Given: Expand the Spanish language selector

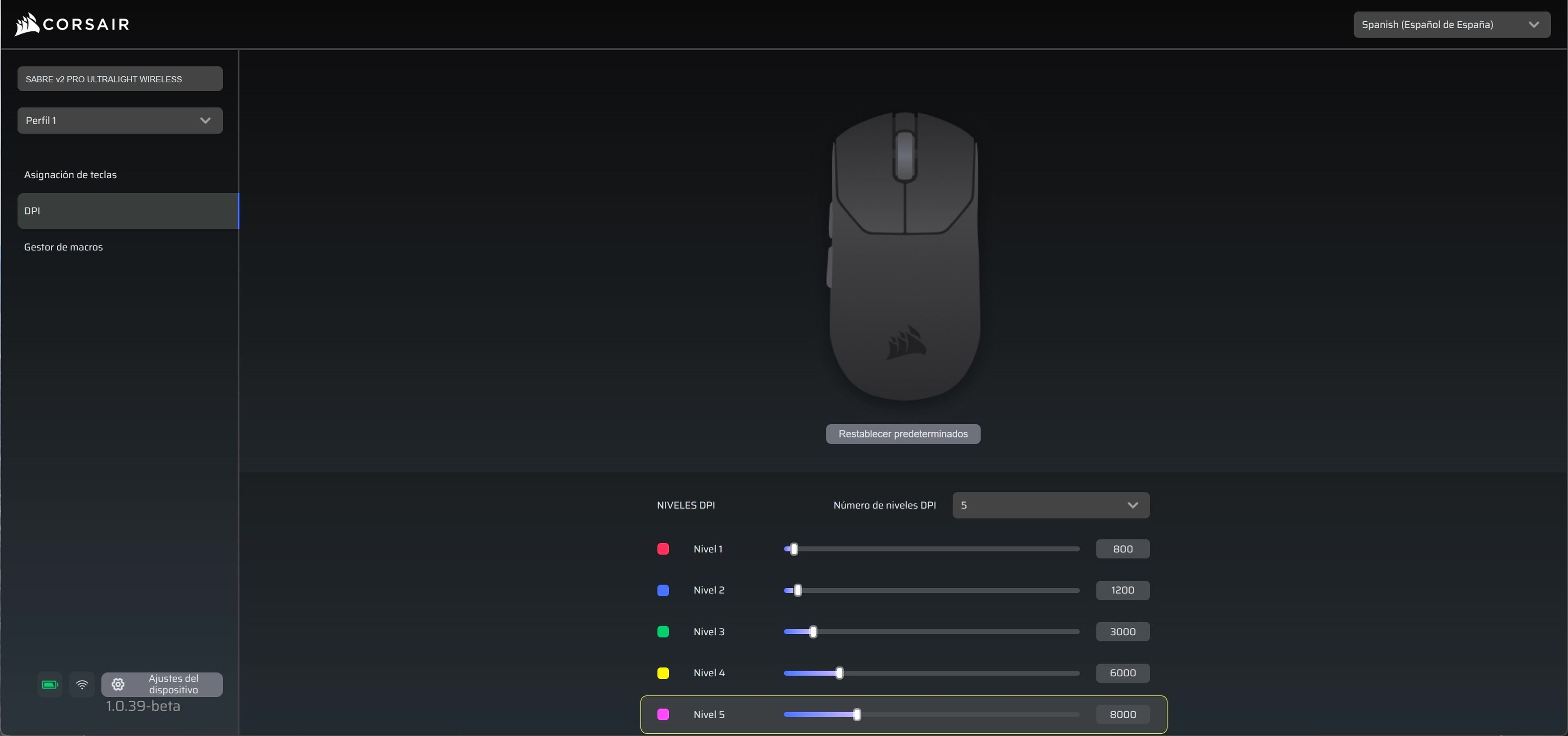Looking at the screenshot, I should click(1451, 25).
